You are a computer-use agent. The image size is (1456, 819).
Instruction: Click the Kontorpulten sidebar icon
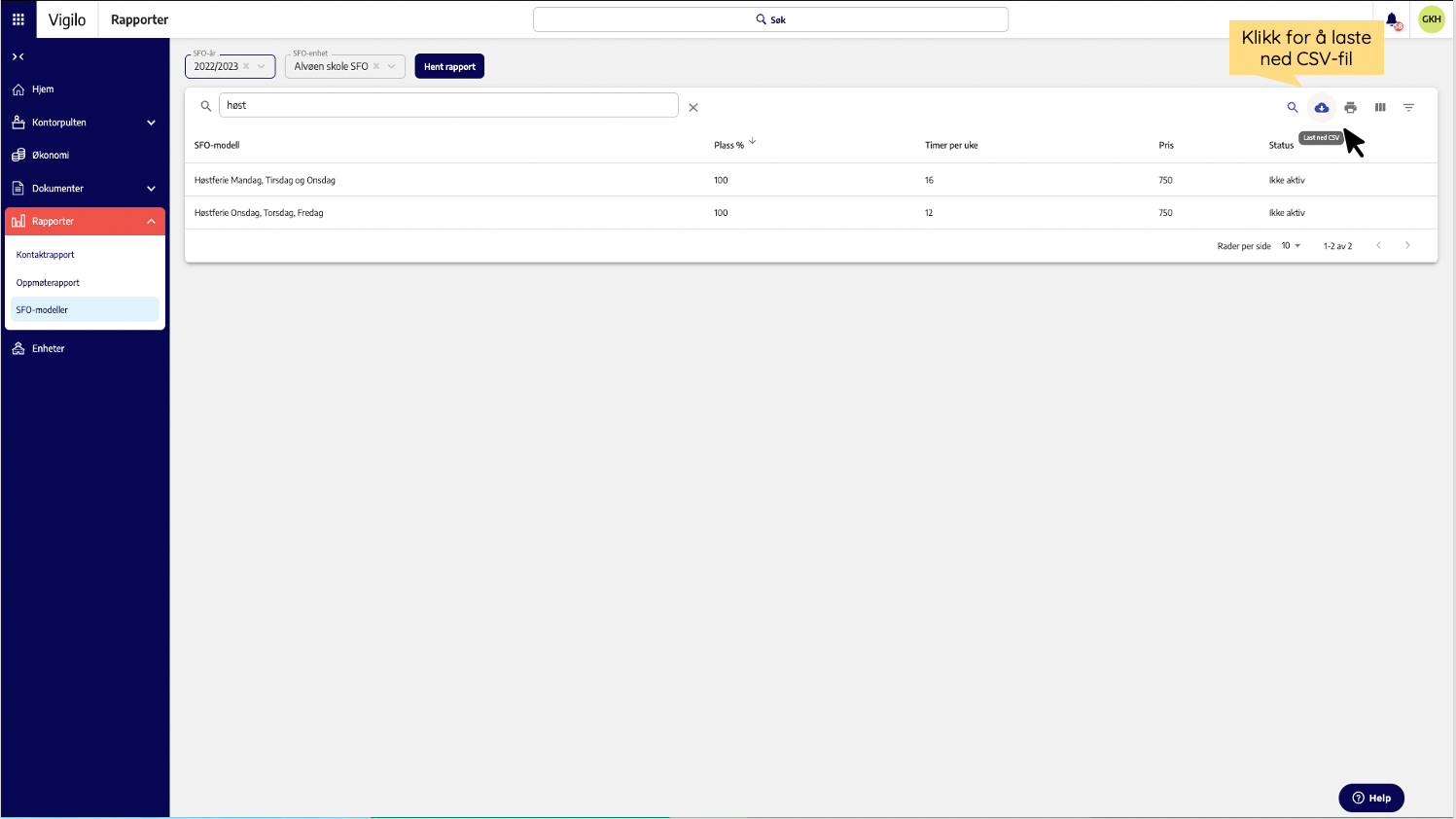click(18, 123)
